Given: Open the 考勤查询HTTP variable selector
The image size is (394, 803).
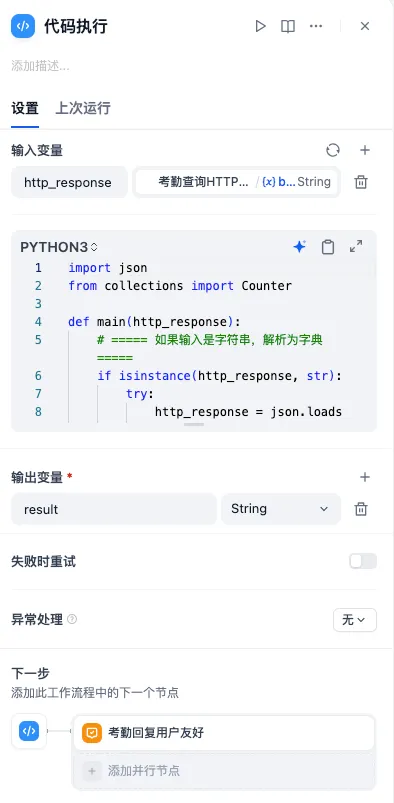Looking at the screenshot, I should click(x=236, y=182).
